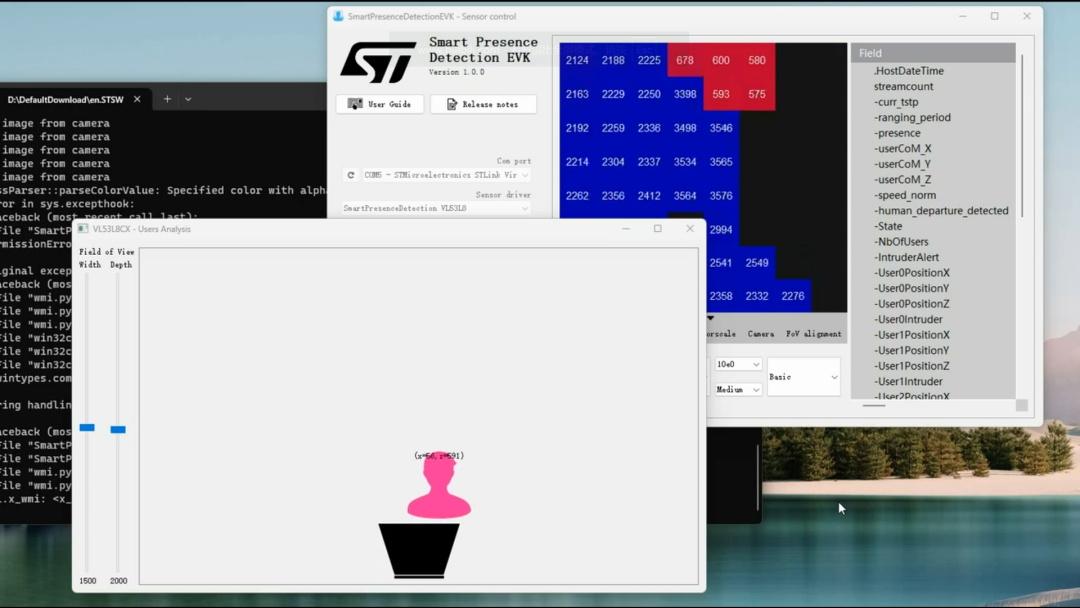Open the Release notes

coord(483,104)
